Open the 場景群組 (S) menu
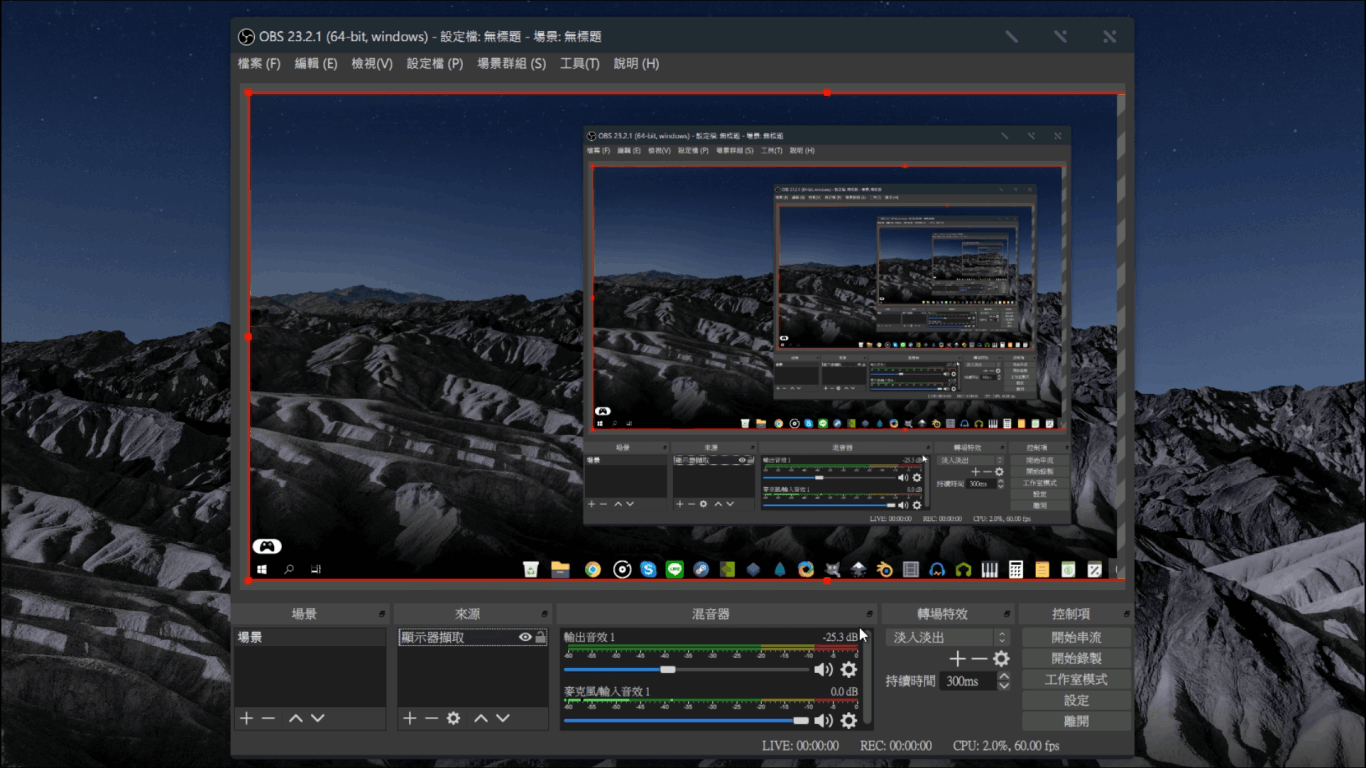Image resolution: width=1366 pixels, height=768 pixels. 511,63
